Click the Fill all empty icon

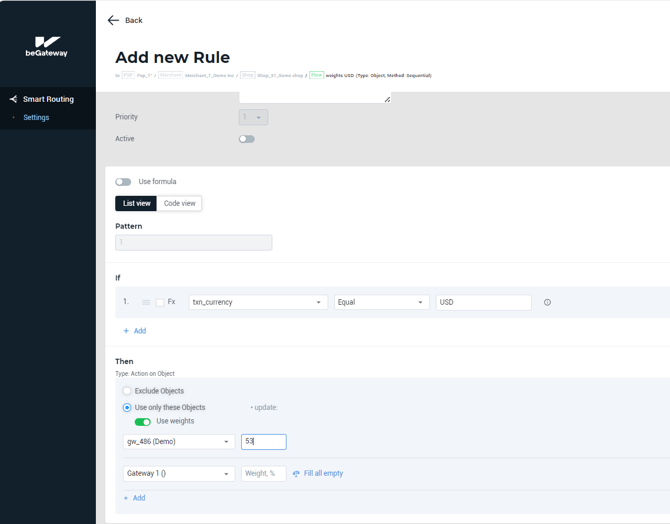(x=296, y=474)
